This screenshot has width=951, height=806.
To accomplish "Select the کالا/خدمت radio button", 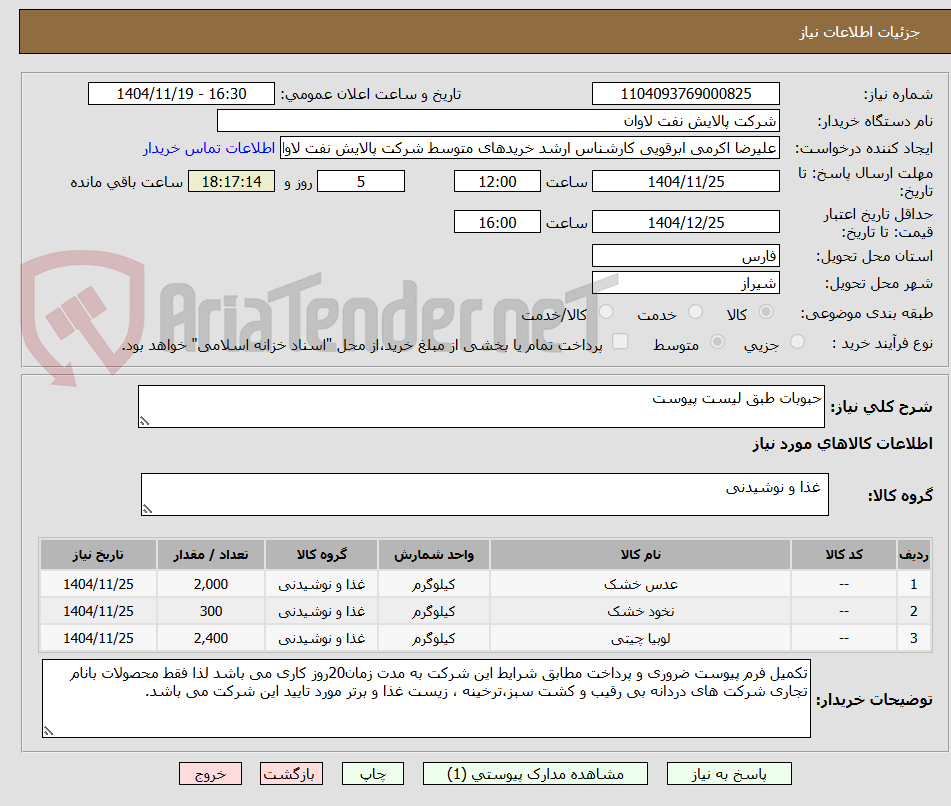I will point(606,312).
